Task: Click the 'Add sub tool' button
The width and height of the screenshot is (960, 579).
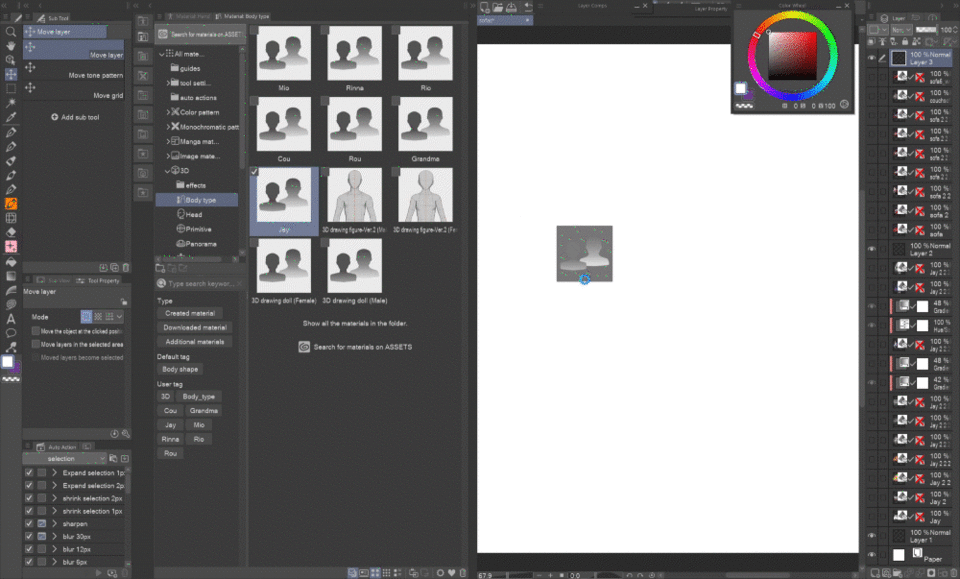Action: (75, 117)
